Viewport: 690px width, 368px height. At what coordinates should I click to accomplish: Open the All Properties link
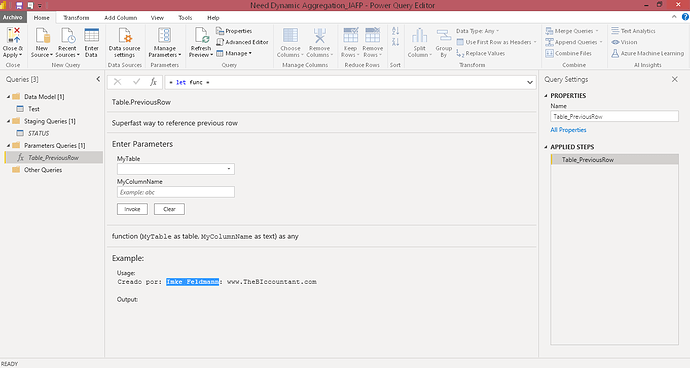(x=568, y=130)
